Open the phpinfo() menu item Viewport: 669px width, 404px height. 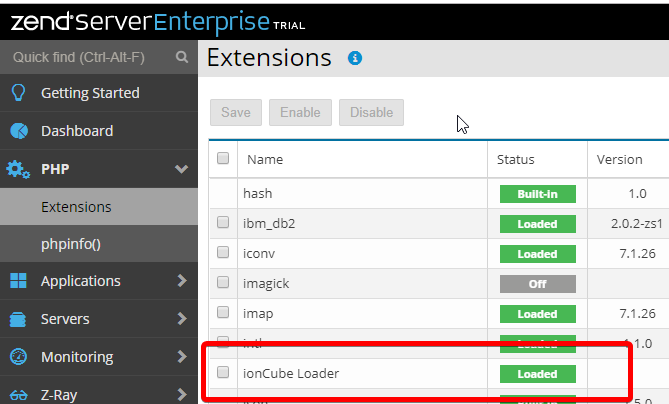71,244
